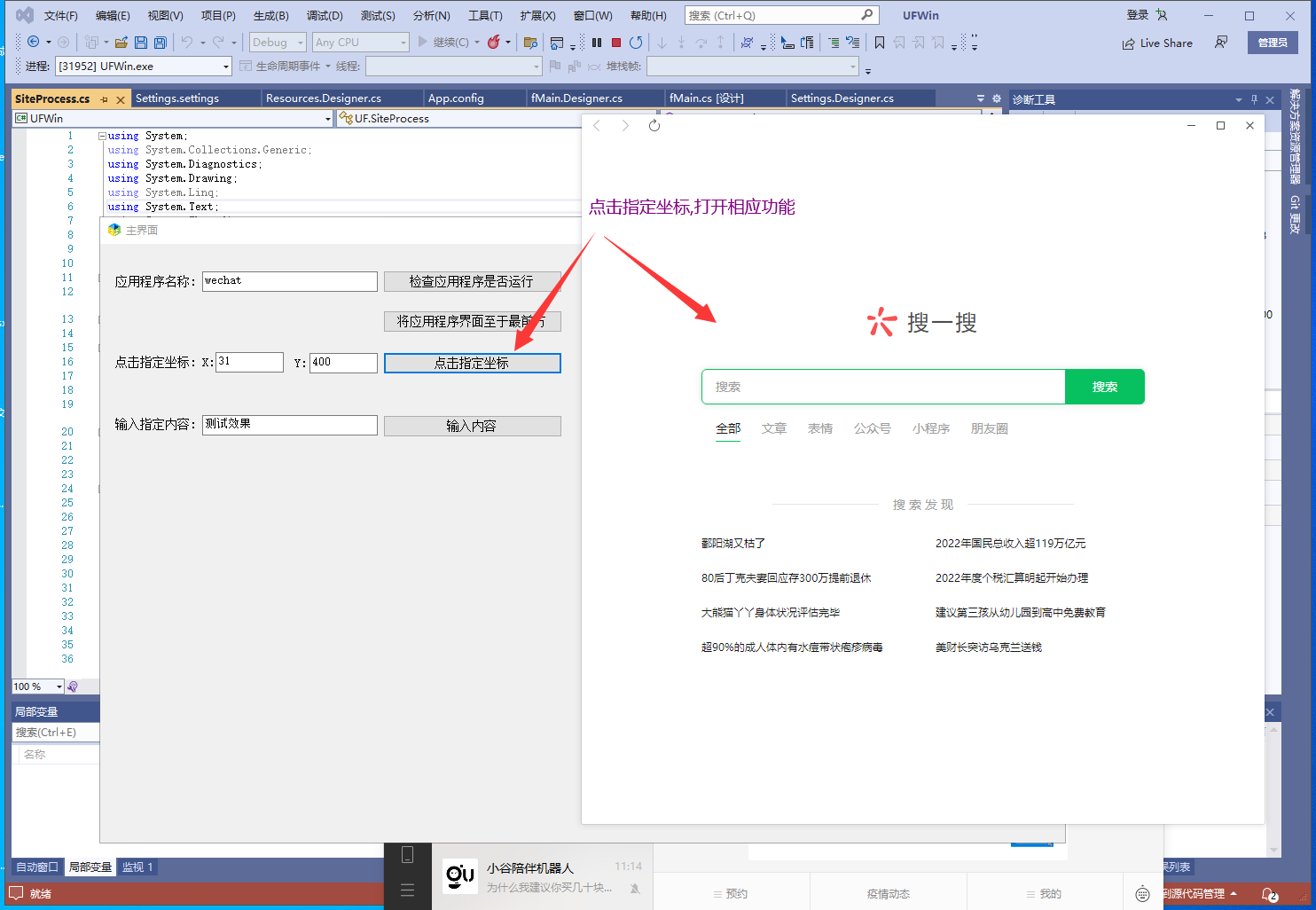Open the 100 % zoom level dropdown
1316x910 pixels.
pyautogui.click(x=38, y=686)
